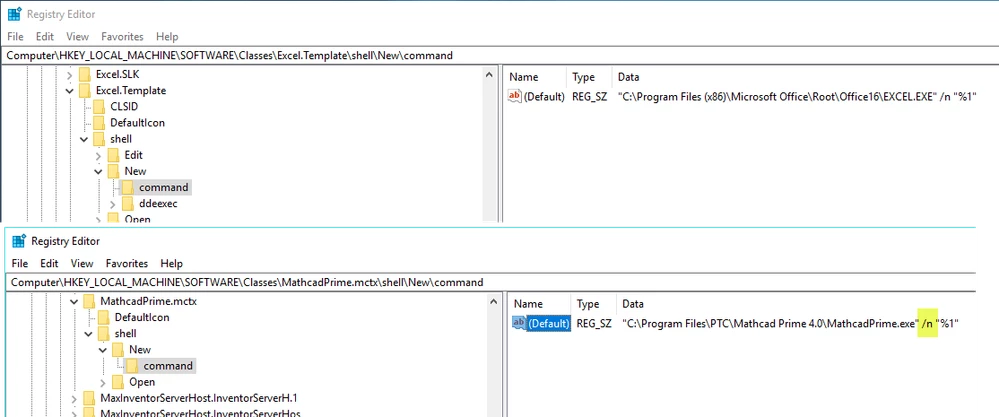Select CLSID folder icon

(x=99, y=106)
